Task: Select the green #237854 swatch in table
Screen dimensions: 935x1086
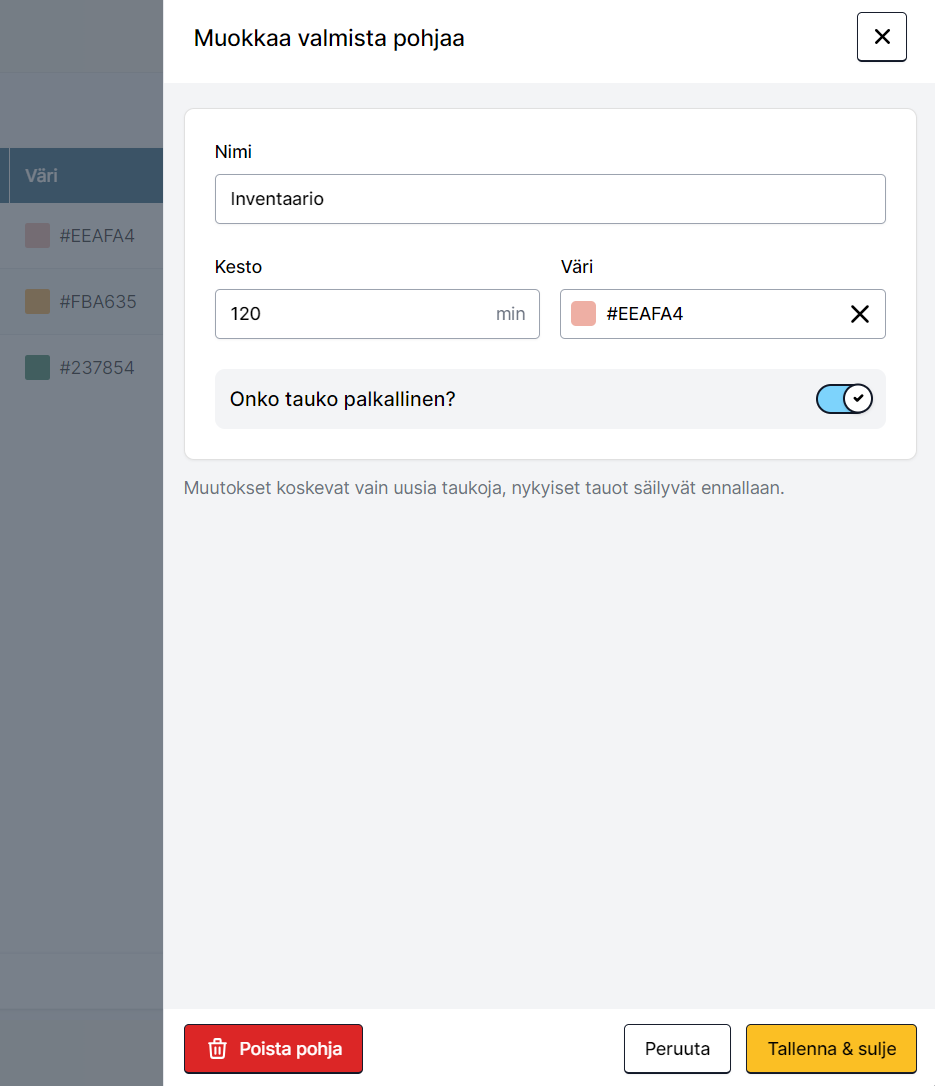Action: pyautogui.click(x=37, y=367)
